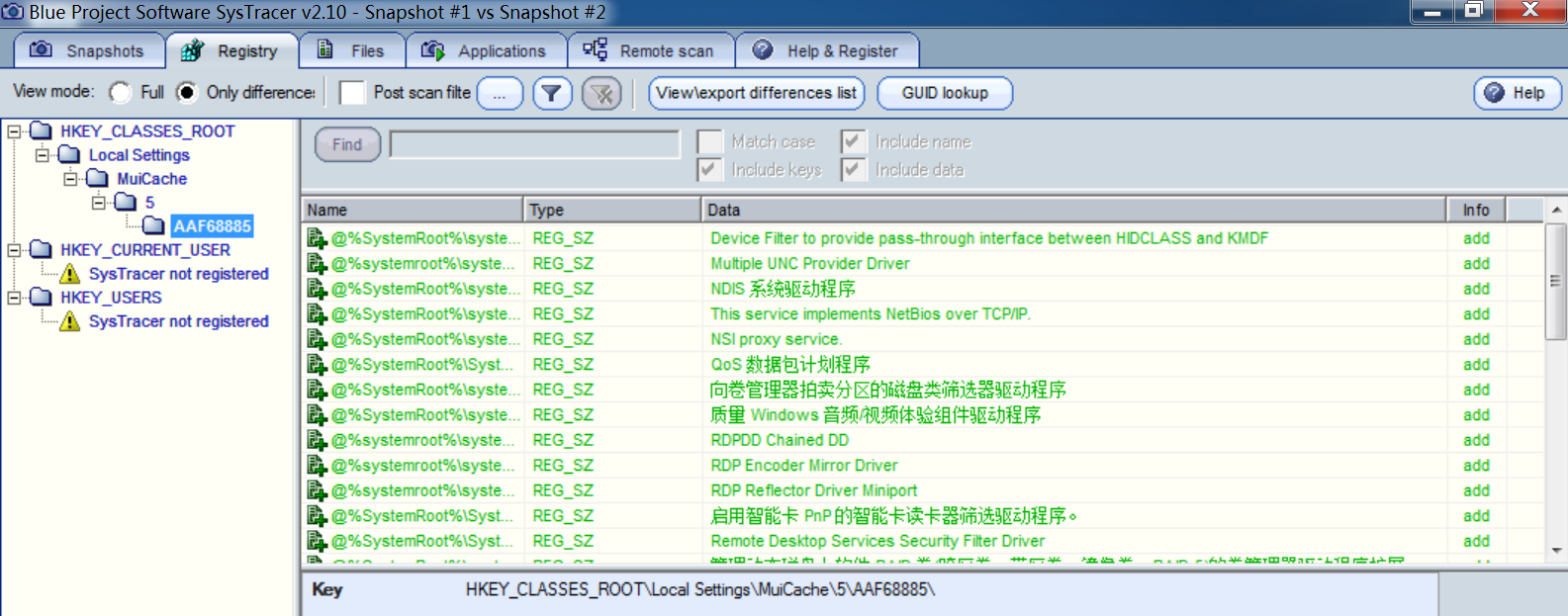Click added-value icon of RDPDD Chained DD row

coord(317,440)
